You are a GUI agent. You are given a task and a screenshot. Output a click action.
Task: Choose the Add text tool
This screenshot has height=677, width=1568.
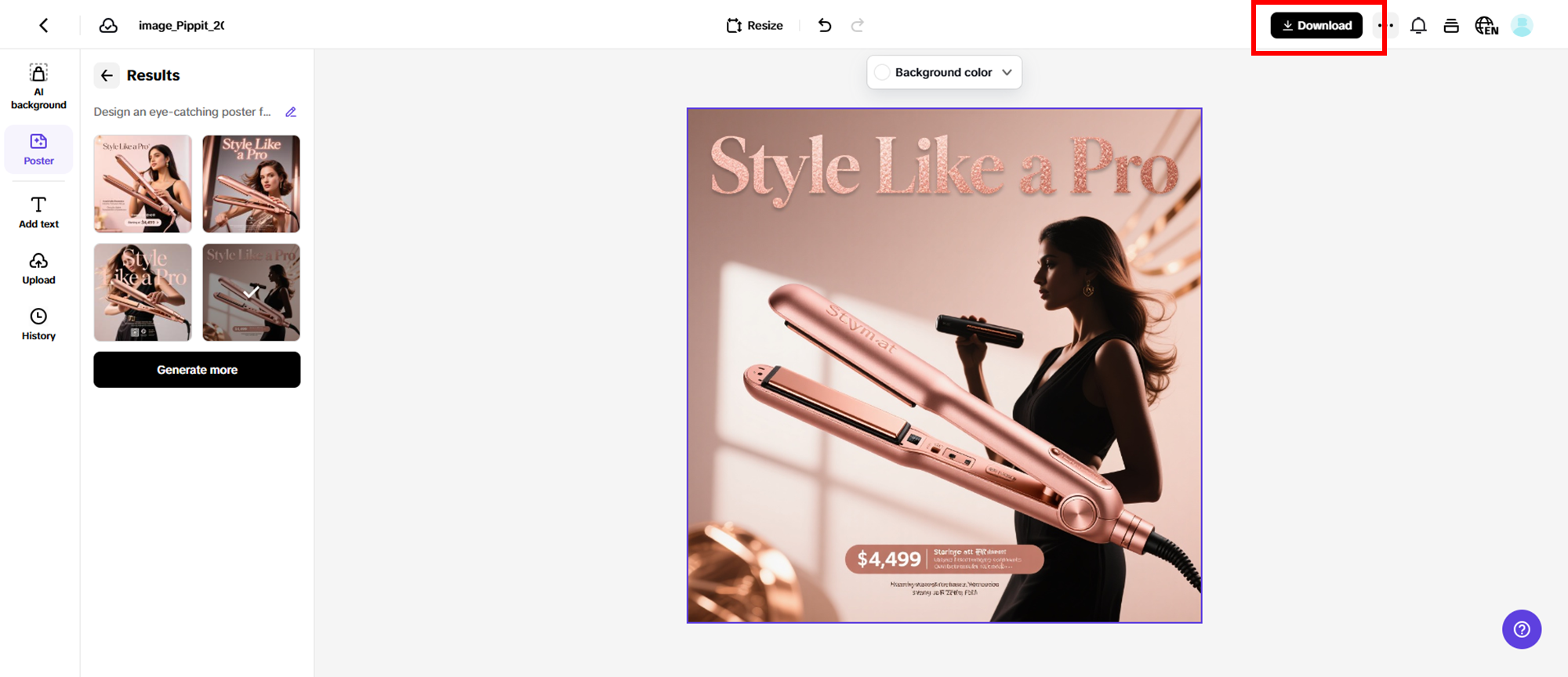coord(38,212)
